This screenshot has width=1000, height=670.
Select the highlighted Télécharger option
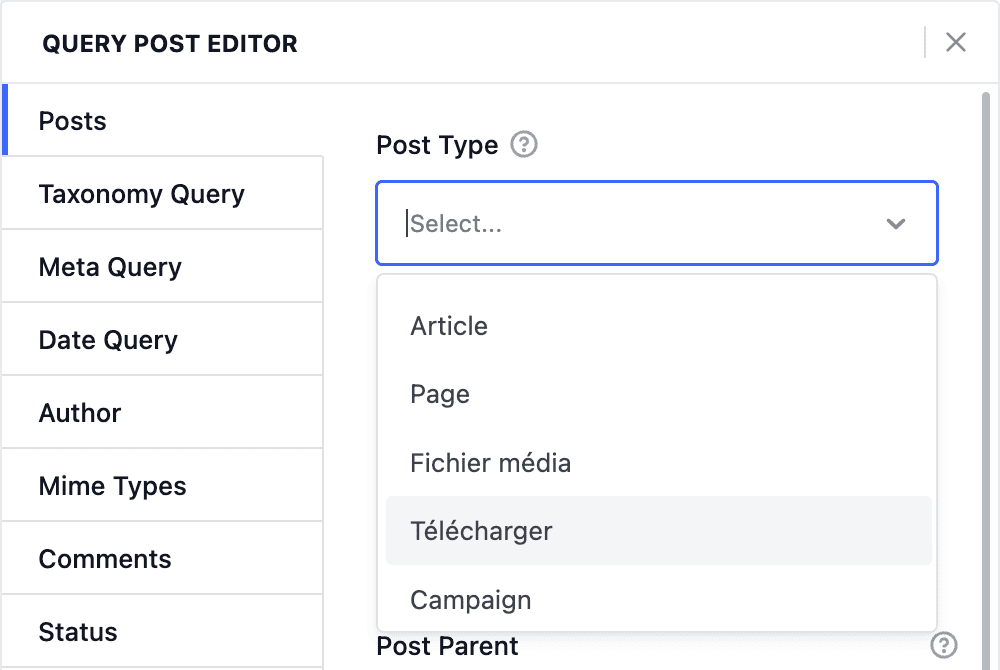[x=481, y=531]
